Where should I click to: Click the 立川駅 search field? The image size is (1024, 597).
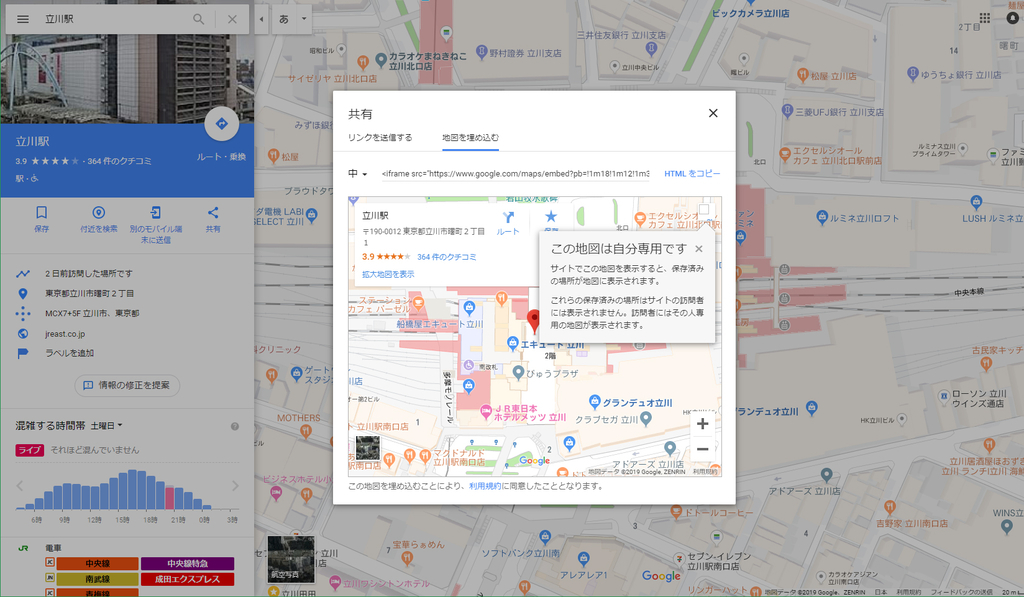(x=116, y=19)
